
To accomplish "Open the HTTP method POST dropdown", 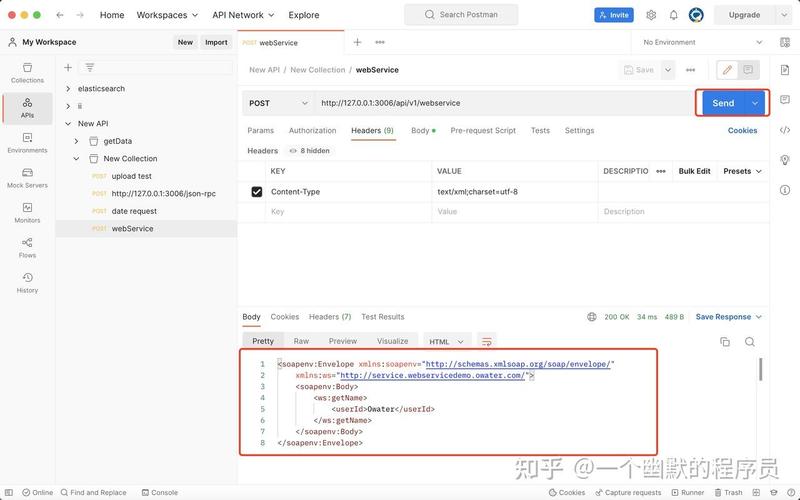I will pos(278,103).
